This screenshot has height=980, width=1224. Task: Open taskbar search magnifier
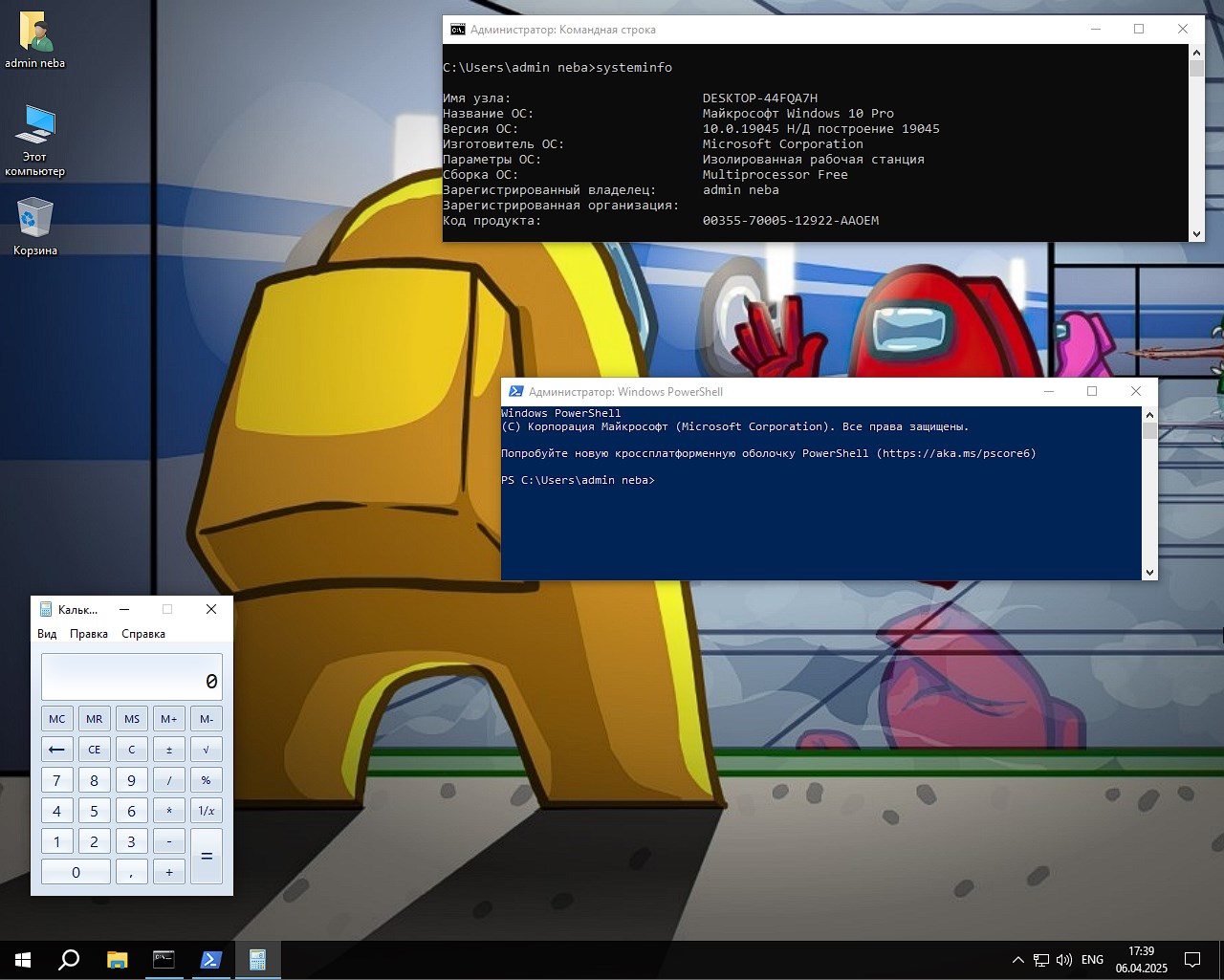(x=69, y=960)
